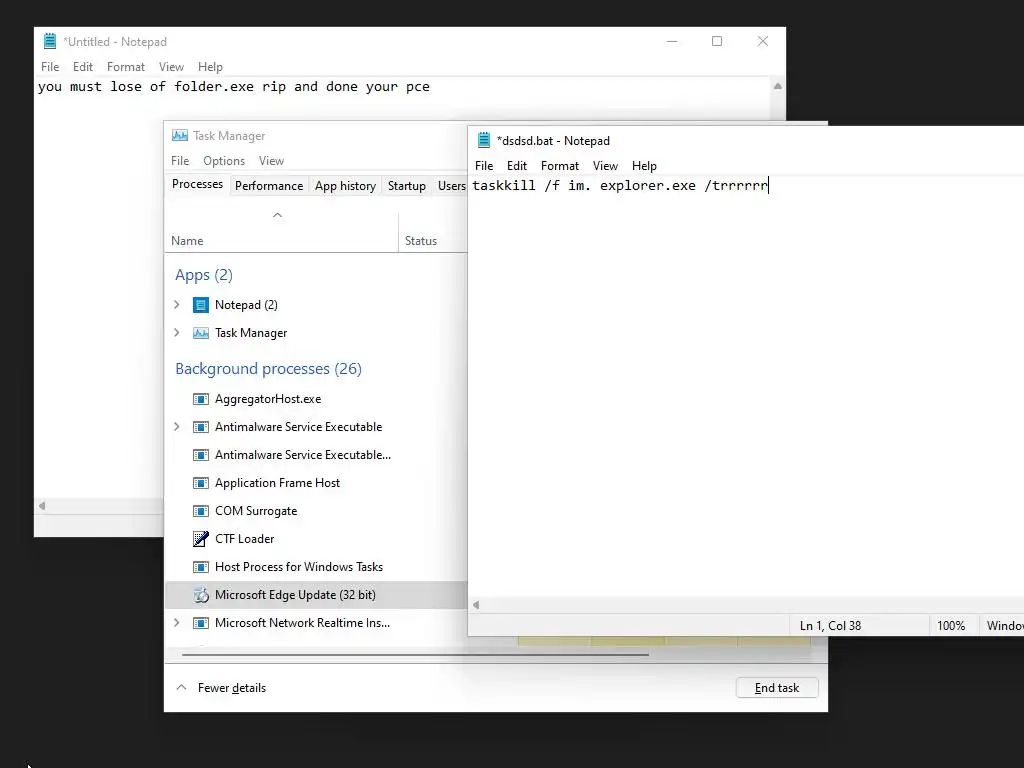Image resolution: width=1024 pixels, height=768 pixels.
Task: Minimize the Untitled Notepad window
Action: [672, 41]
